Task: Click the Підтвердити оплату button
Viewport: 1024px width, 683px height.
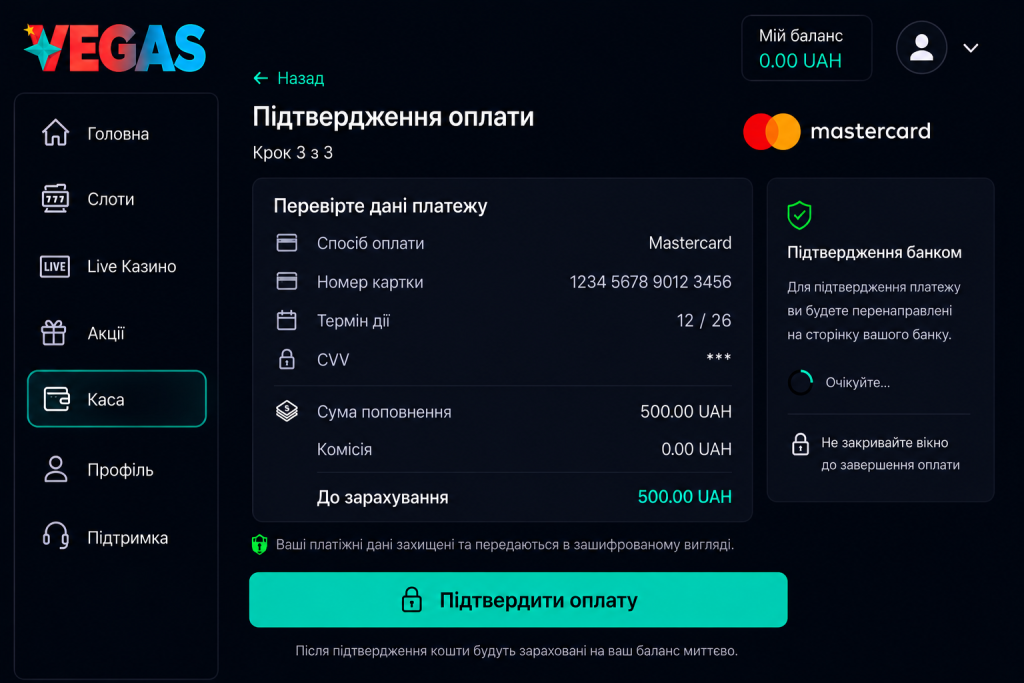Action: click(518, 600)
